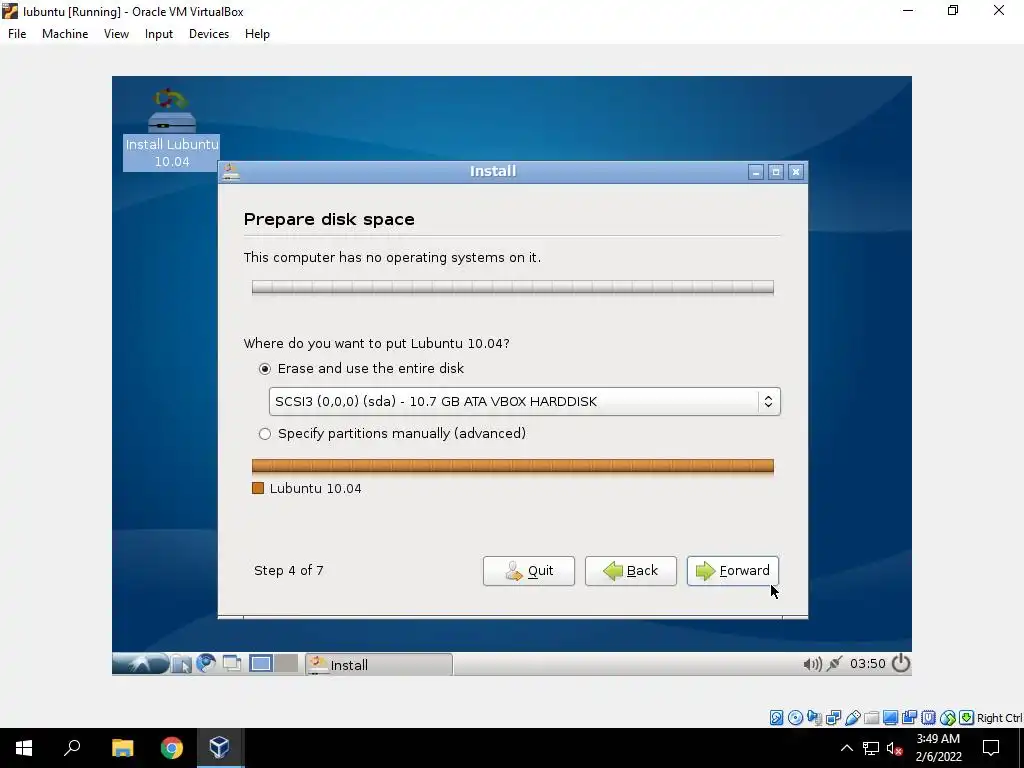Open File Explorer from the Windows taskbar
This screenshot has width=1024, height=768.
[122, 748]
